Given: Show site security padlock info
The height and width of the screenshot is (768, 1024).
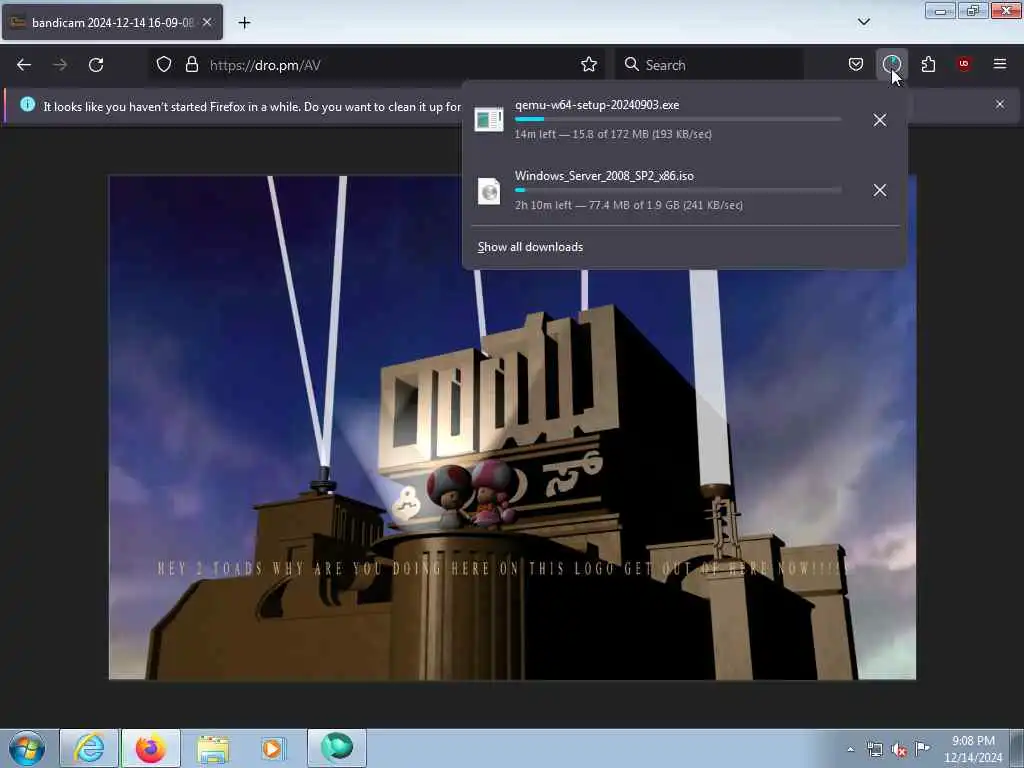Looking at the screenshot, I should click(x=191, y=65).
